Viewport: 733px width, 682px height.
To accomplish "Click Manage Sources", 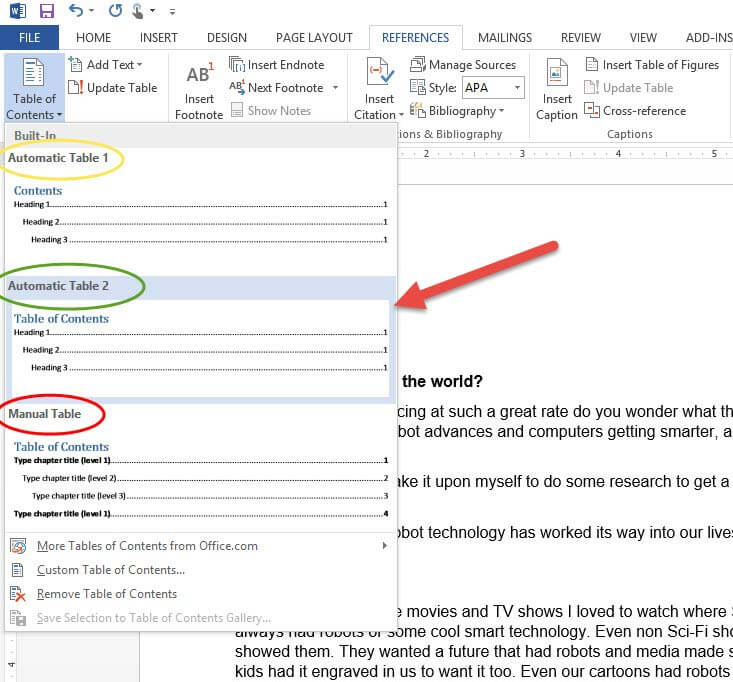I will click(463, 65).
